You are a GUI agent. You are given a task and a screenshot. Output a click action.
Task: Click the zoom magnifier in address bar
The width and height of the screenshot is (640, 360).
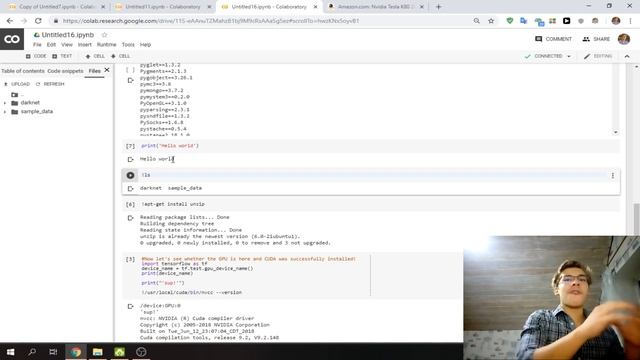pos(476,20)
